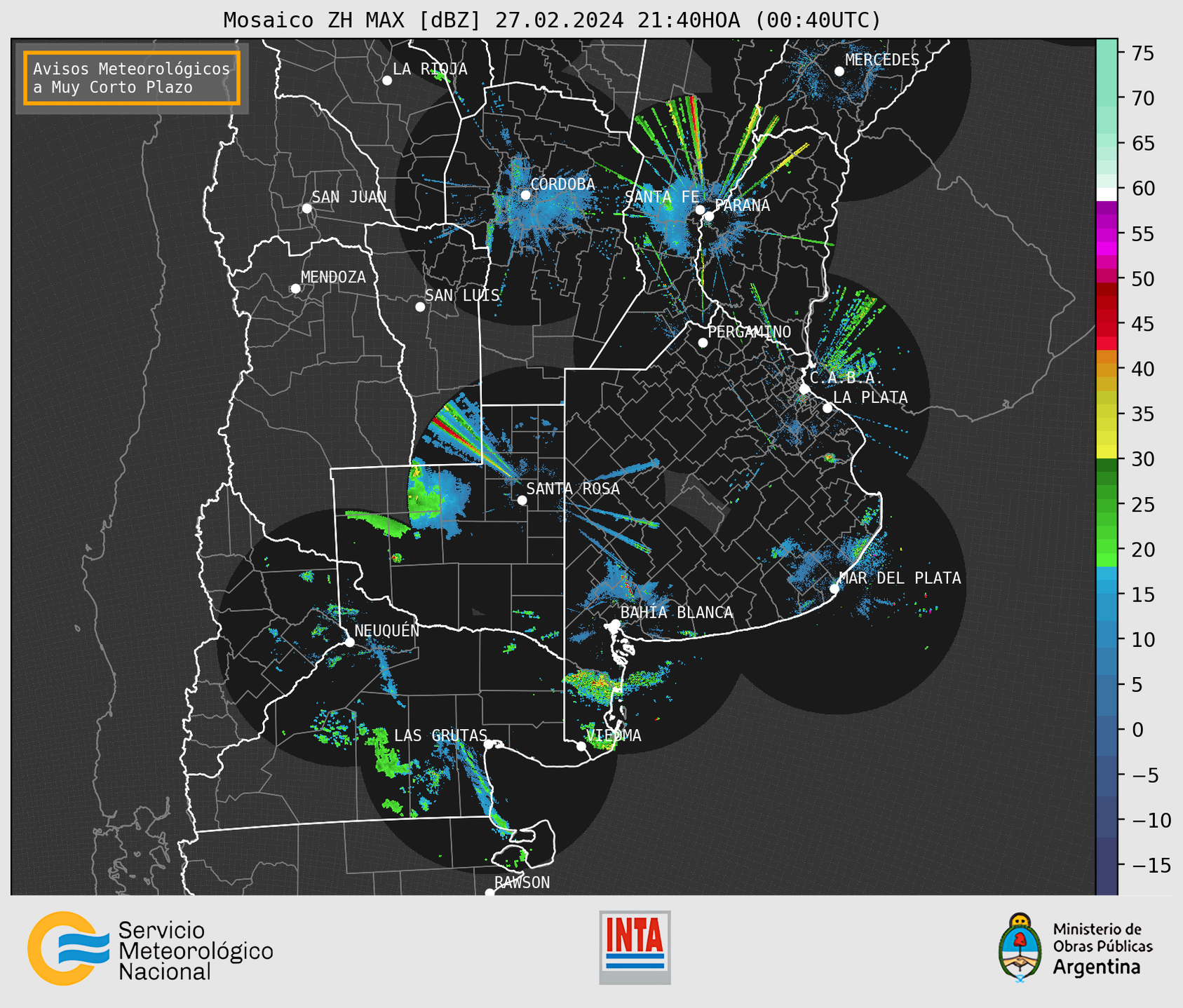Click the 40 dBZ orange band on scale
This screenshot has height=1008, width=1183.
pos(1107,369)
